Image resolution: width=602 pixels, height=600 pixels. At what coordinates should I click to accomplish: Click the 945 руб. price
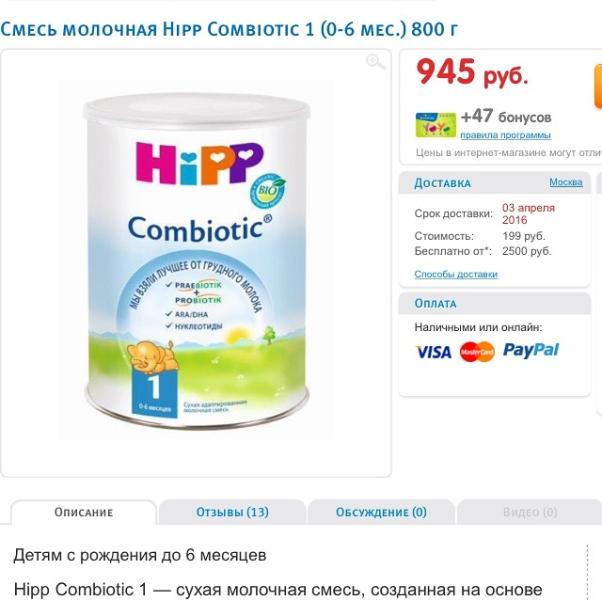coord(473,73)
